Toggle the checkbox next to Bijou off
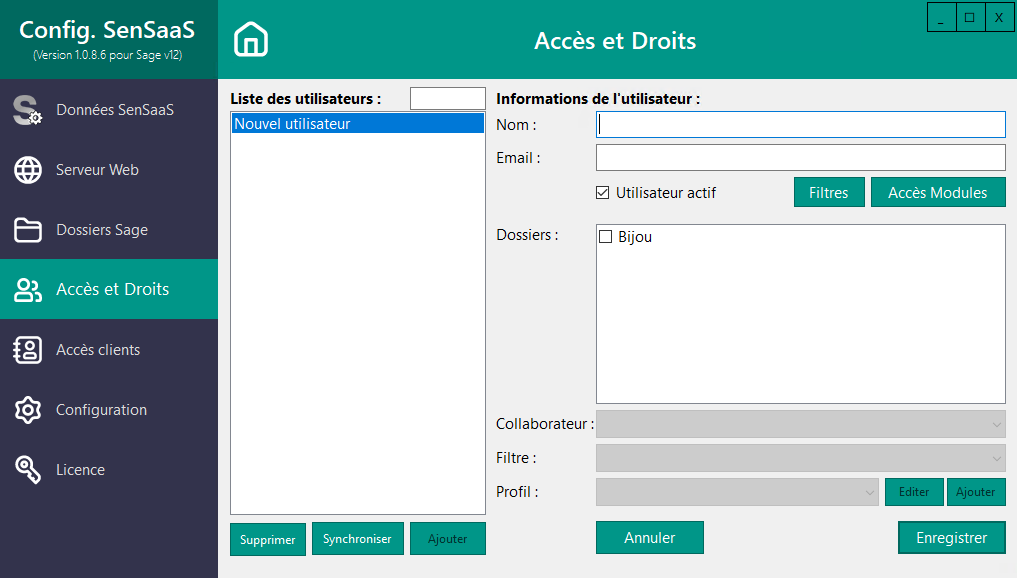The width and height of the screenshot is (1017, 578). pos(605,236)
